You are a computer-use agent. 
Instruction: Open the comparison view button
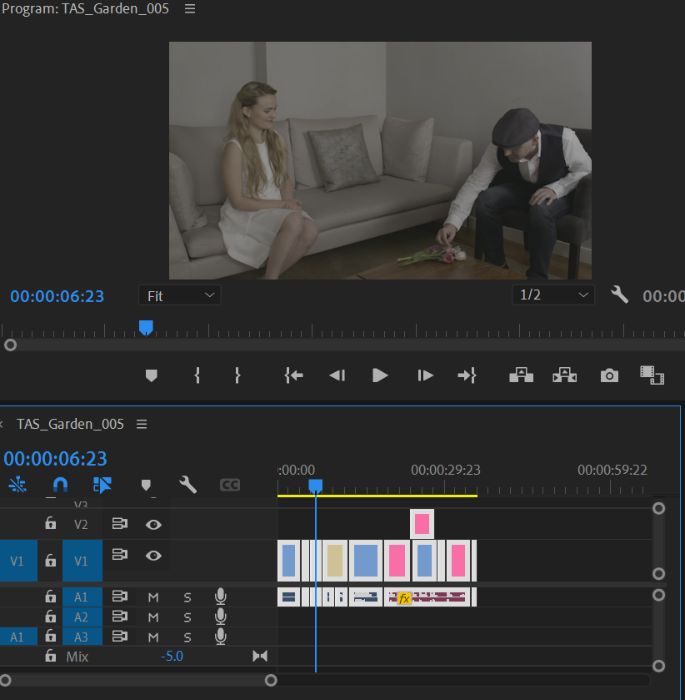[652, 375]
